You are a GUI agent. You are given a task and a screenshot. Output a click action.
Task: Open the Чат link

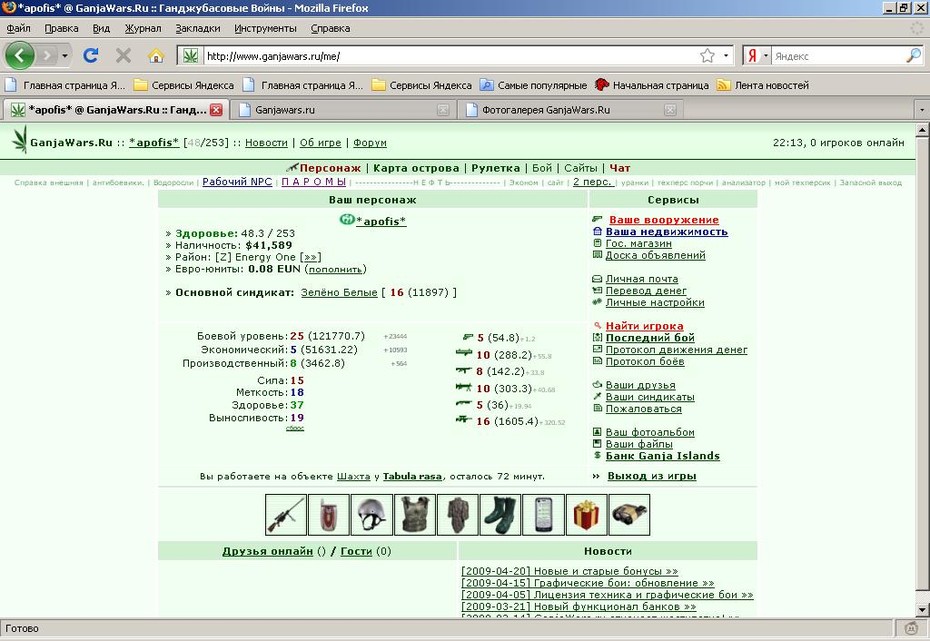coord(620,168)
